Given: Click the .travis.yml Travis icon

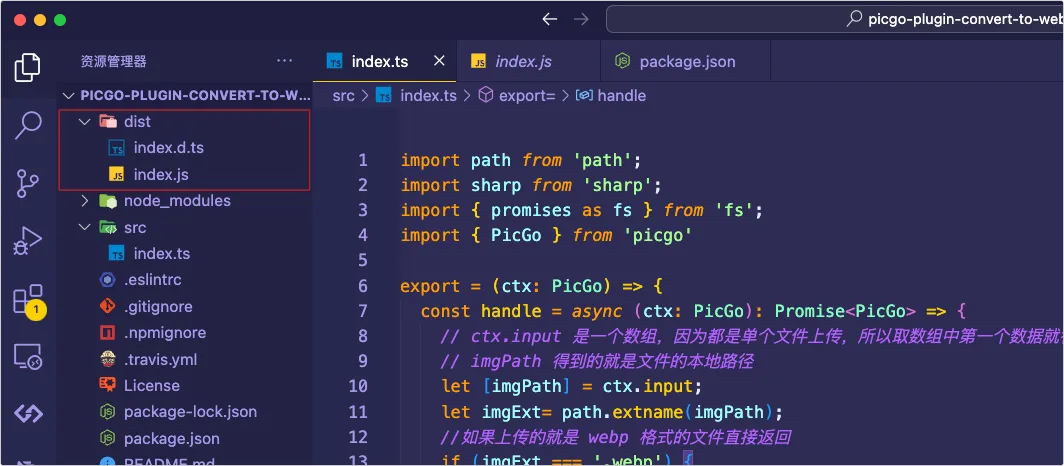Looking at the screenshot, I should 107,360.
